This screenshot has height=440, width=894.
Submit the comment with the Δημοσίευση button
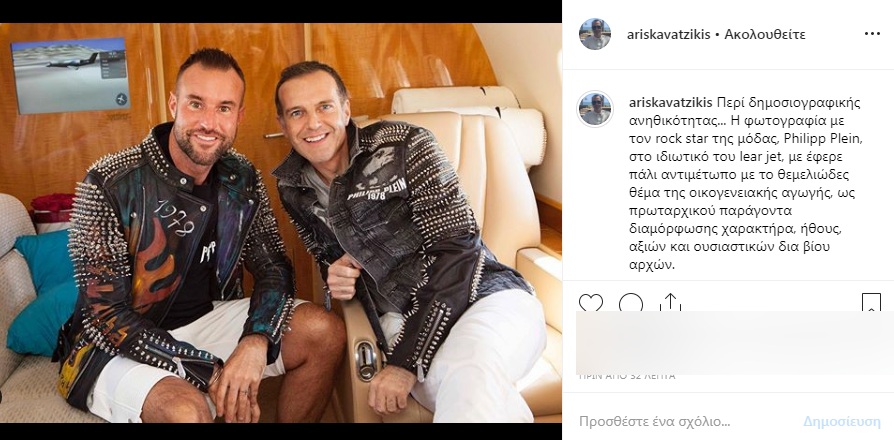click(x=842, y=422)
